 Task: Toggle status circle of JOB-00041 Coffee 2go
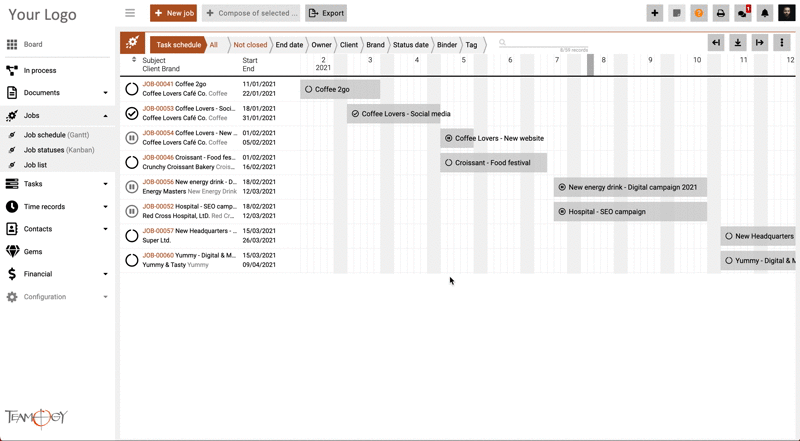pyautogui.click(x=132, y=89)
